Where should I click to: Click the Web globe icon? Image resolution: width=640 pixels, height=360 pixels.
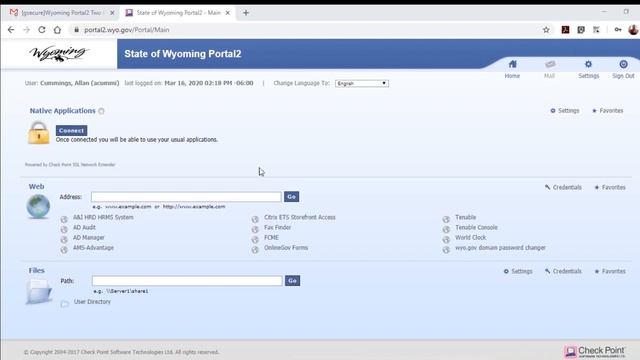38,206
